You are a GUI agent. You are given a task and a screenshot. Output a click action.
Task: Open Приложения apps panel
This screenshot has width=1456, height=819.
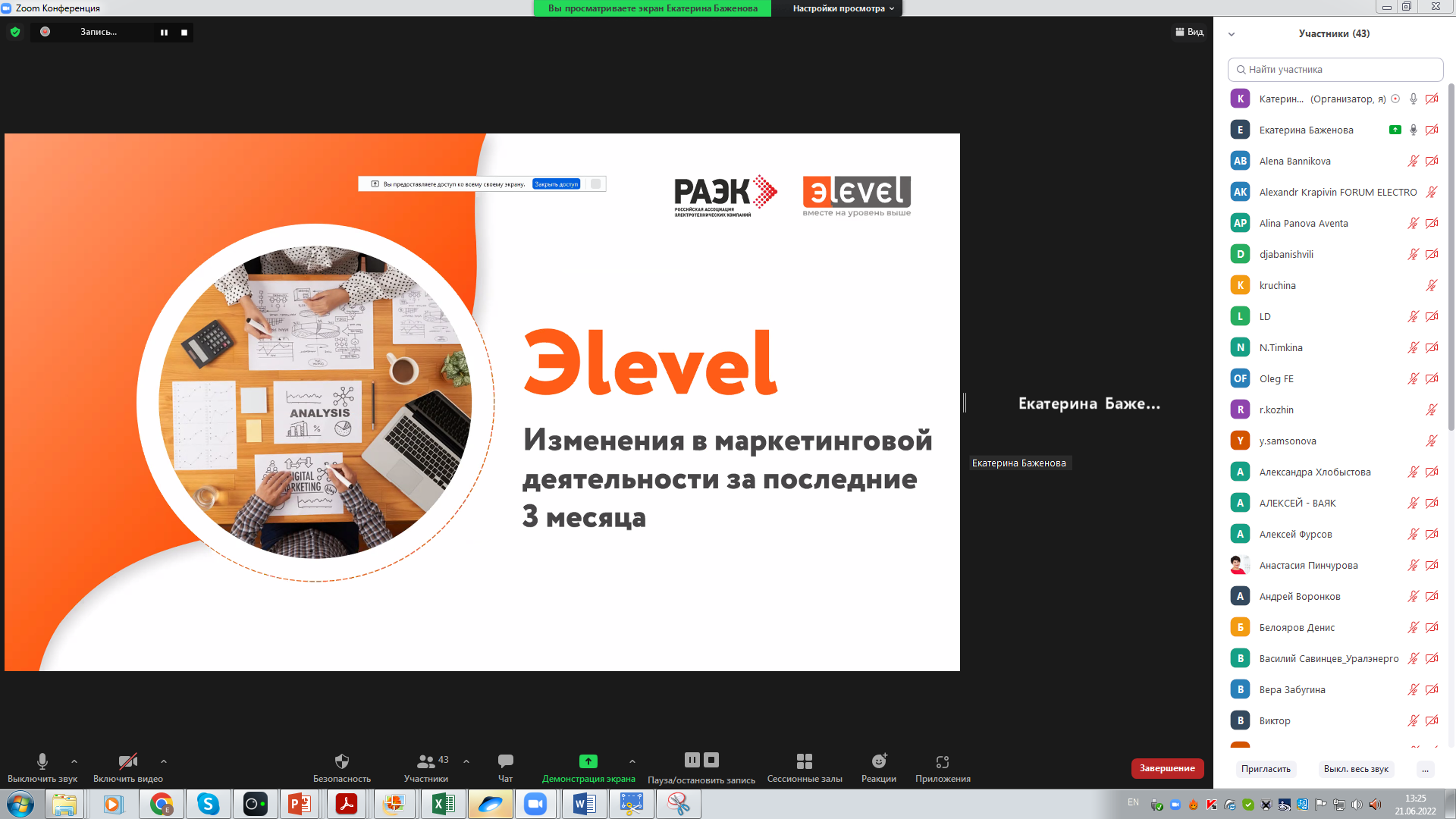(x=943, y=767)
